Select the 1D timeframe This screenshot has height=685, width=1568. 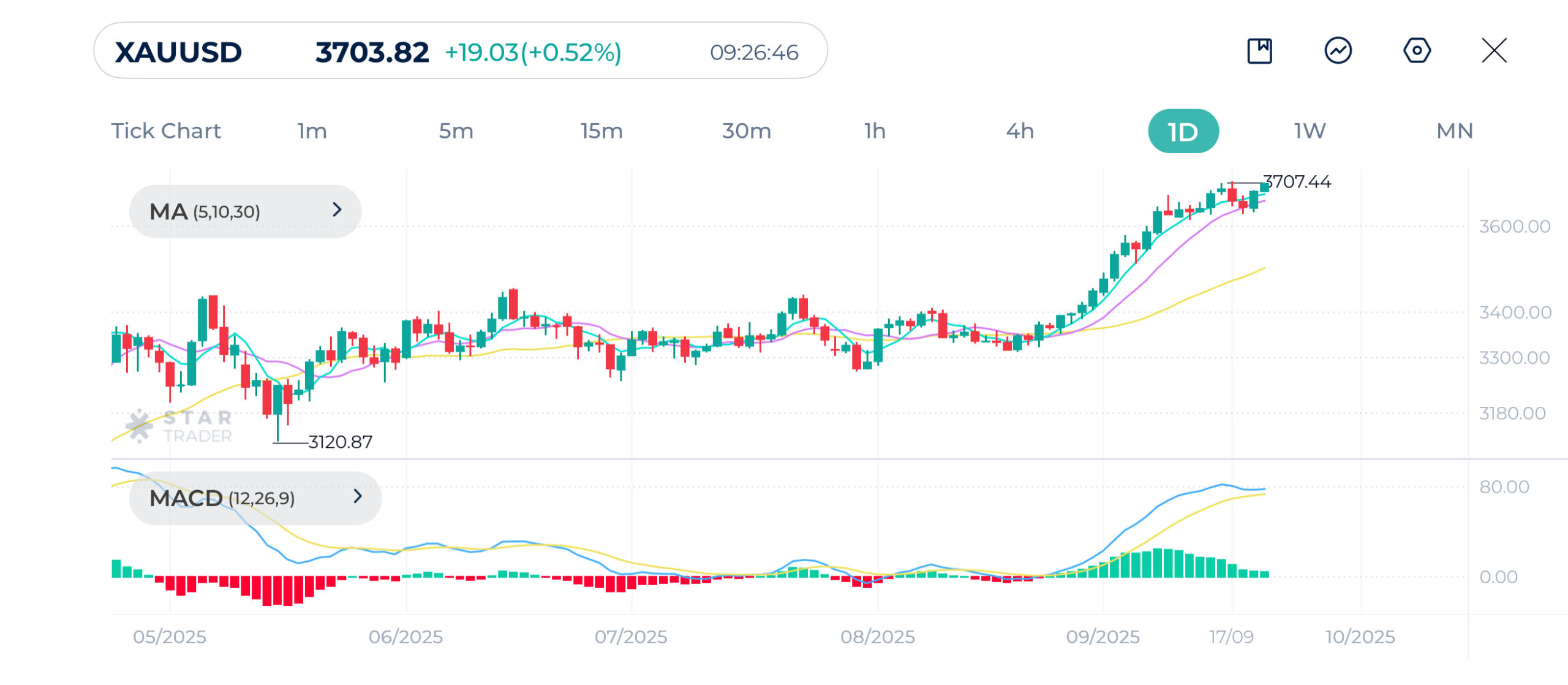[x=1183, y=131]
